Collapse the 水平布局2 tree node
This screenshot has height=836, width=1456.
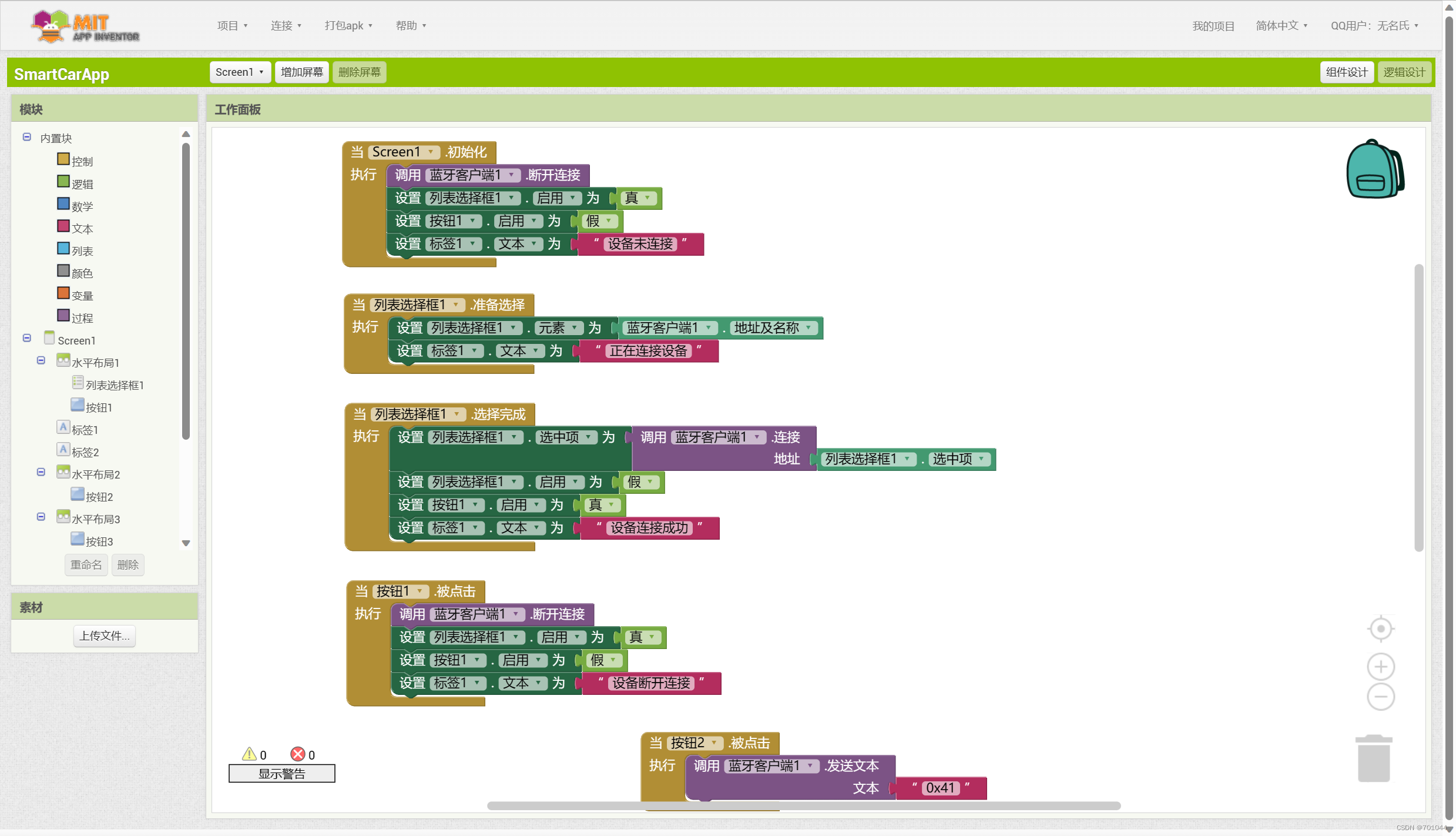point(41,472)
